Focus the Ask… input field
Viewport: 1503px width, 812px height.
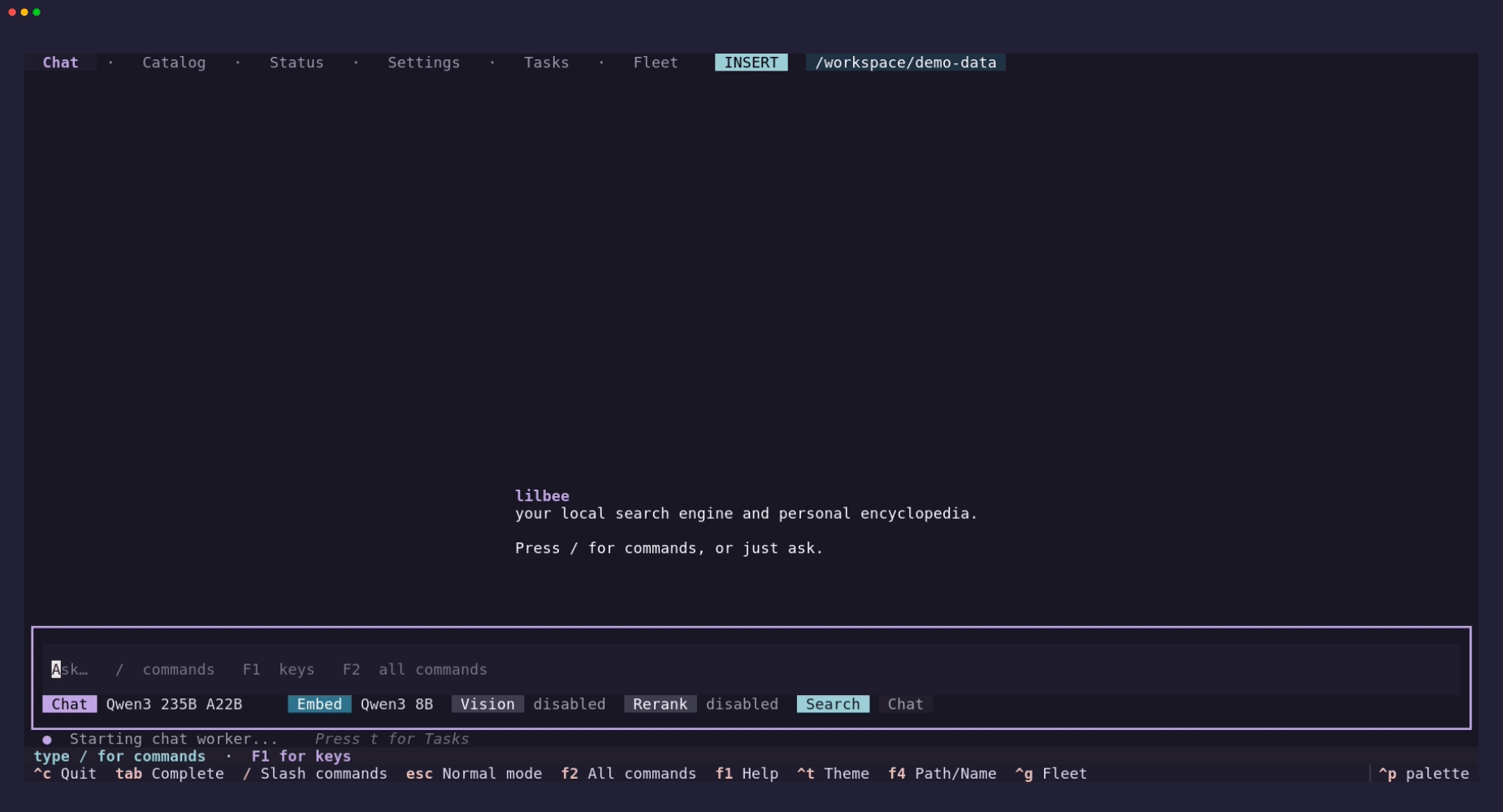751,669
